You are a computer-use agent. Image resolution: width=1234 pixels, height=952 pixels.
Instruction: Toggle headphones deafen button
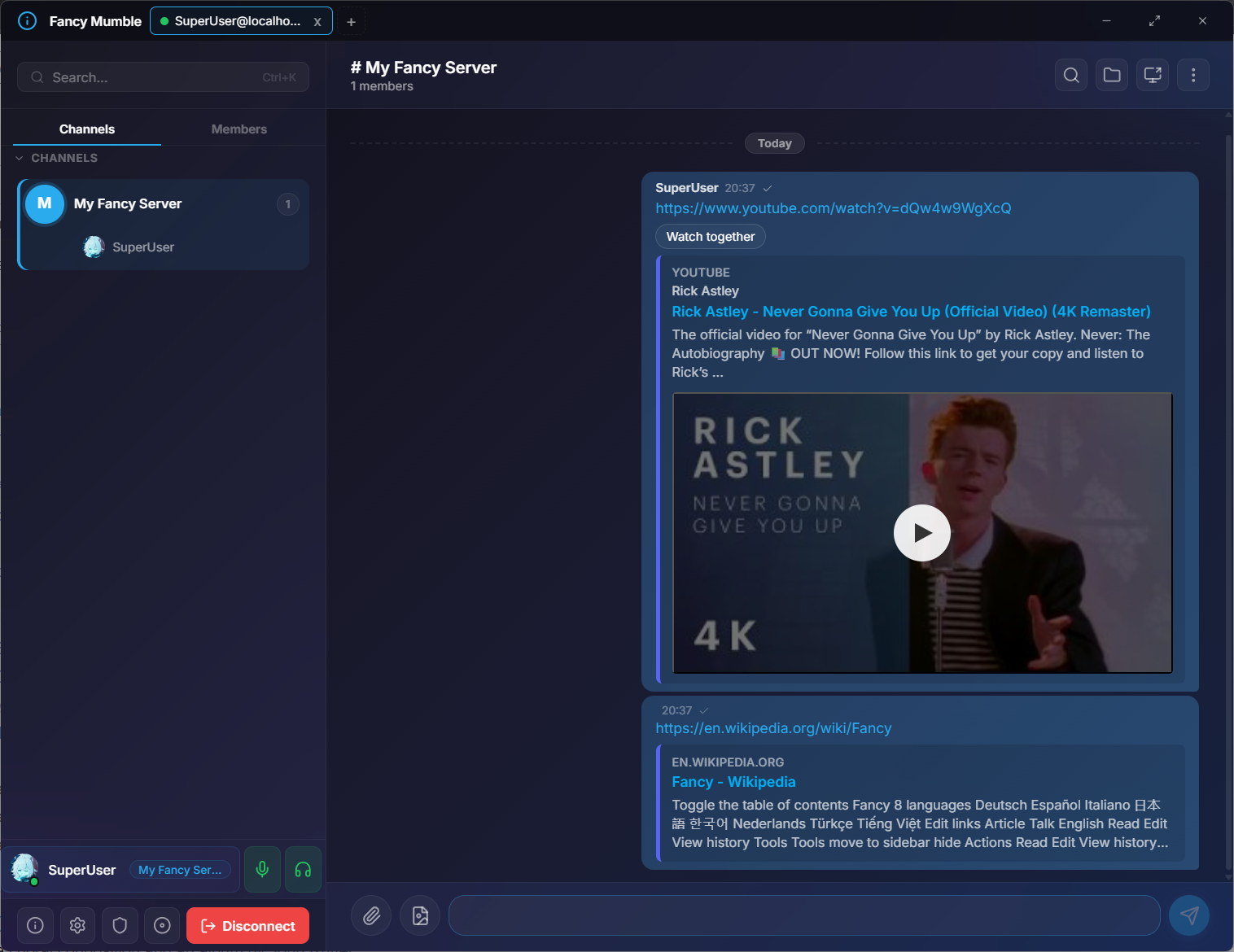[x=303, y=870]
